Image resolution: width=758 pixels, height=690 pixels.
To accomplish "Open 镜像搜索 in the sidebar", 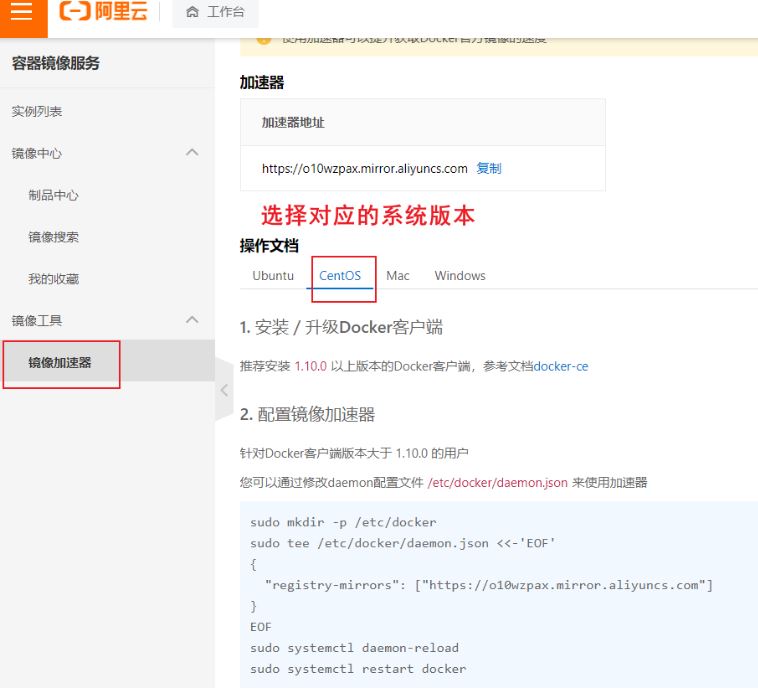I will 53,237.
